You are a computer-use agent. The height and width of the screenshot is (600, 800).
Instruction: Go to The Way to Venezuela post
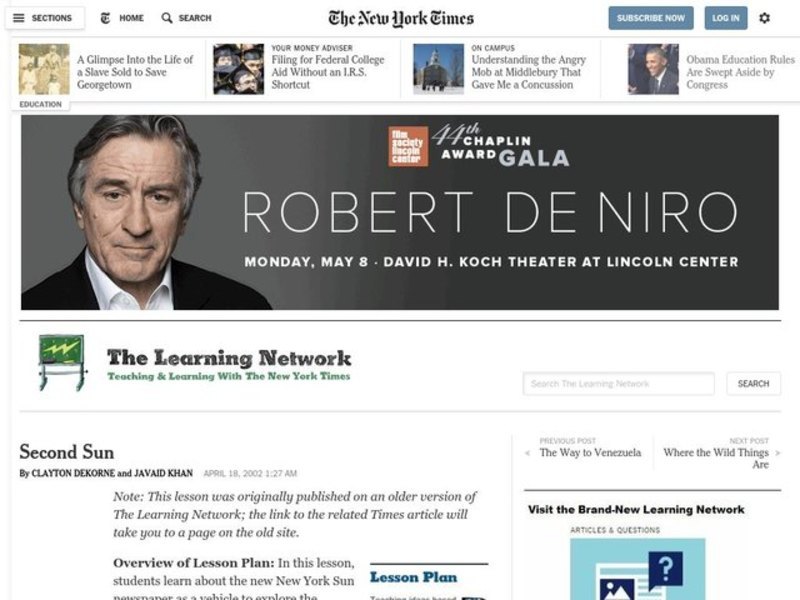click(590, 453)
